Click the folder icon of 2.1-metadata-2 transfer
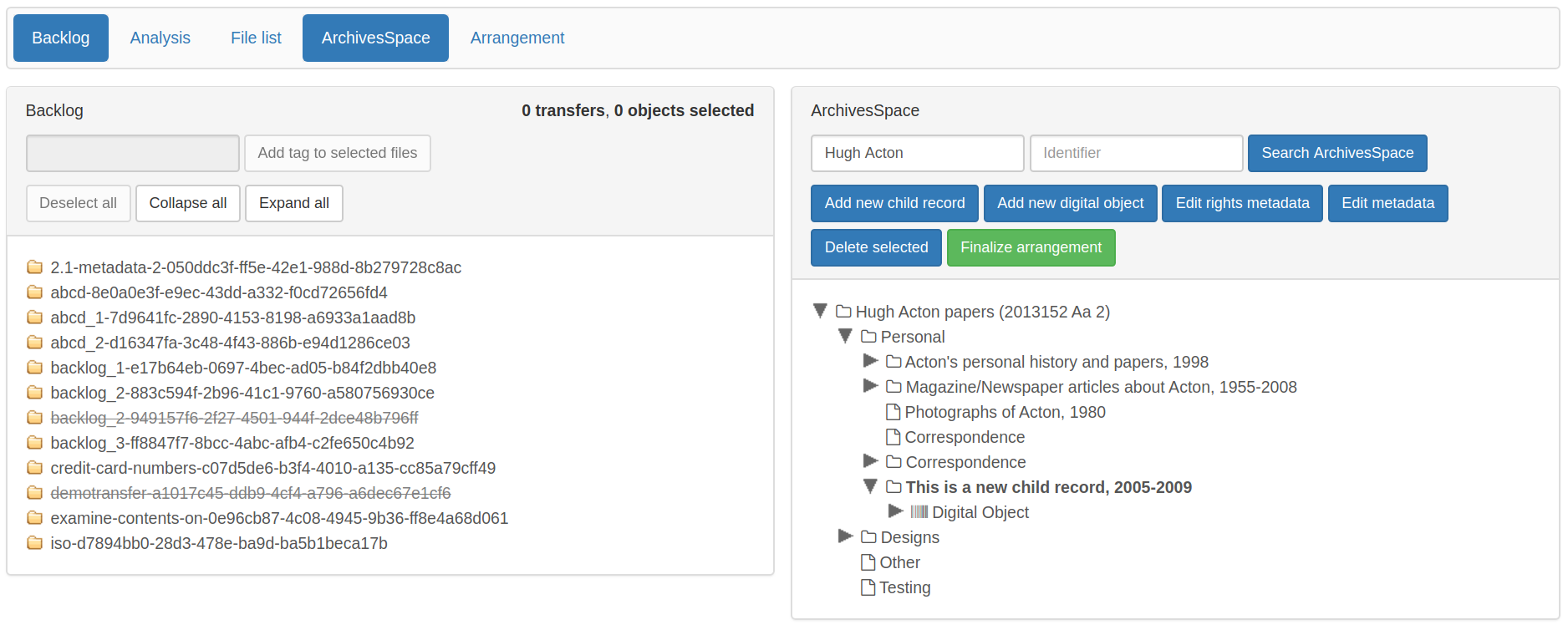Image resolution: width=1568 pixels, height=630 pixels. (34, 267)
